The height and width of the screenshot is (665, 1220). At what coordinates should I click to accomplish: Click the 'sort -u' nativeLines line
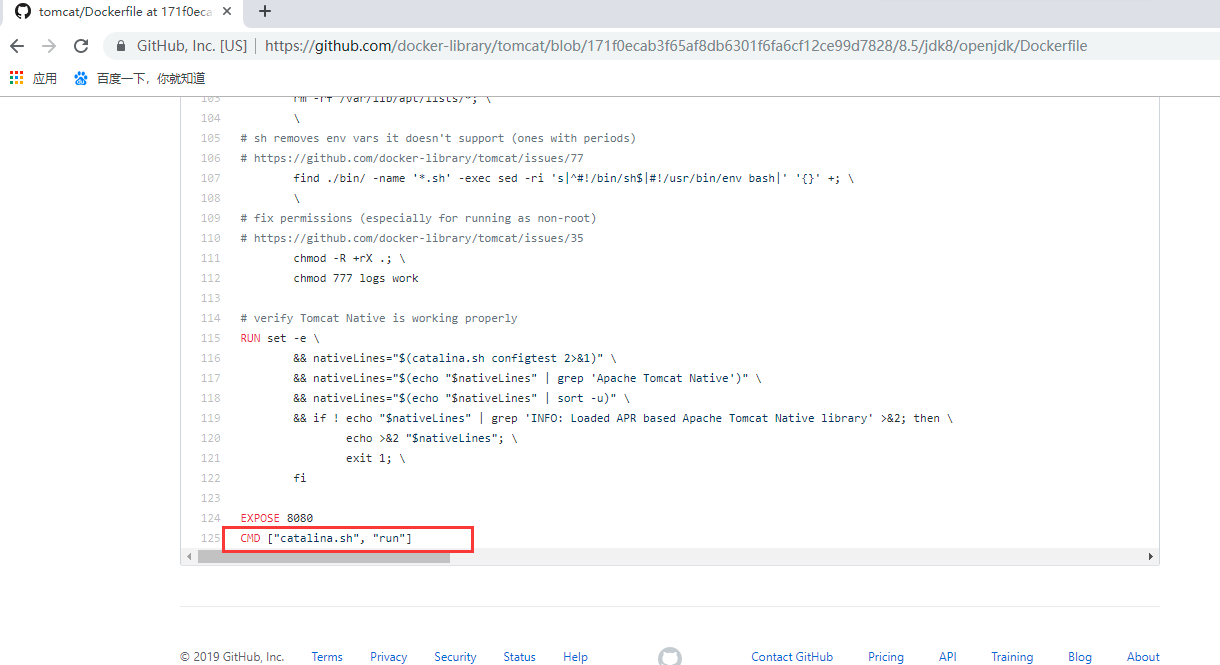click(461, 398)
